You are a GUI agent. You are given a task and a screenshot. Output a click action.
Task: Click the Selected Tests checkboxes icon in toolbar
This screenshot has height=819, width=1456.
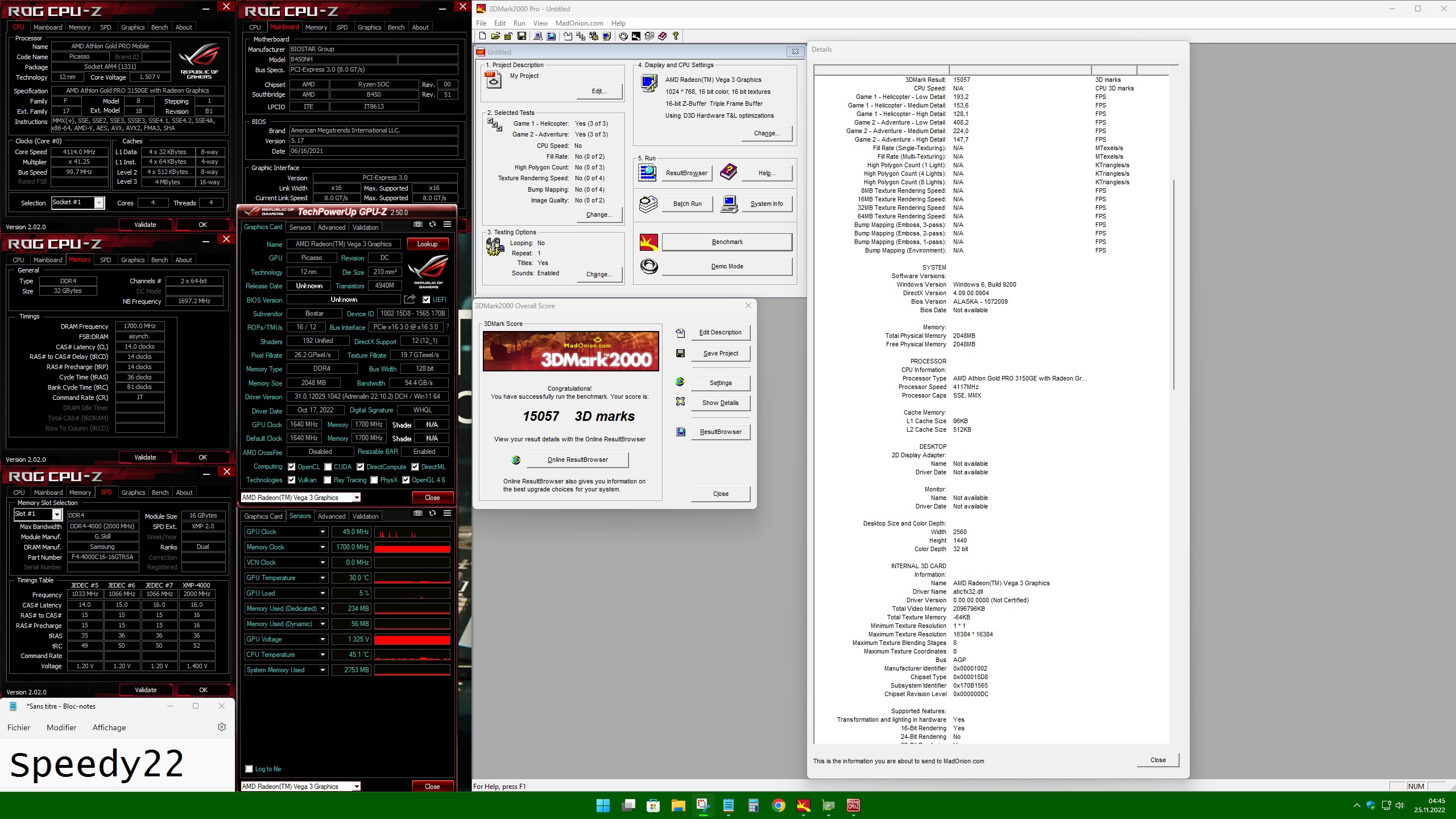pyautogui.click(x=581, y=36)
